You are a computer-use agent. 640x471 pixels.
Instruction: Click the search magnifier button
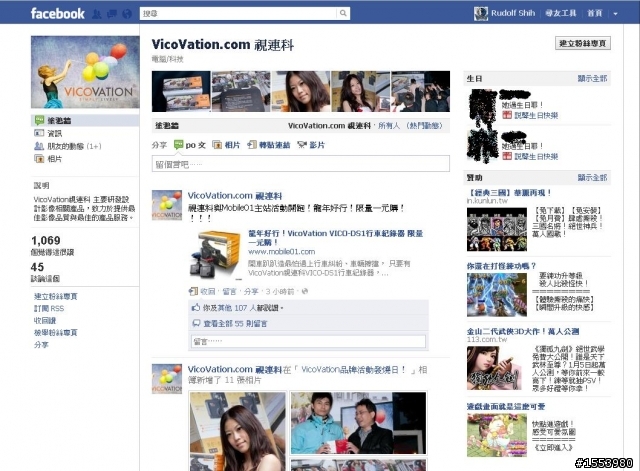click(x=343, y=13)
